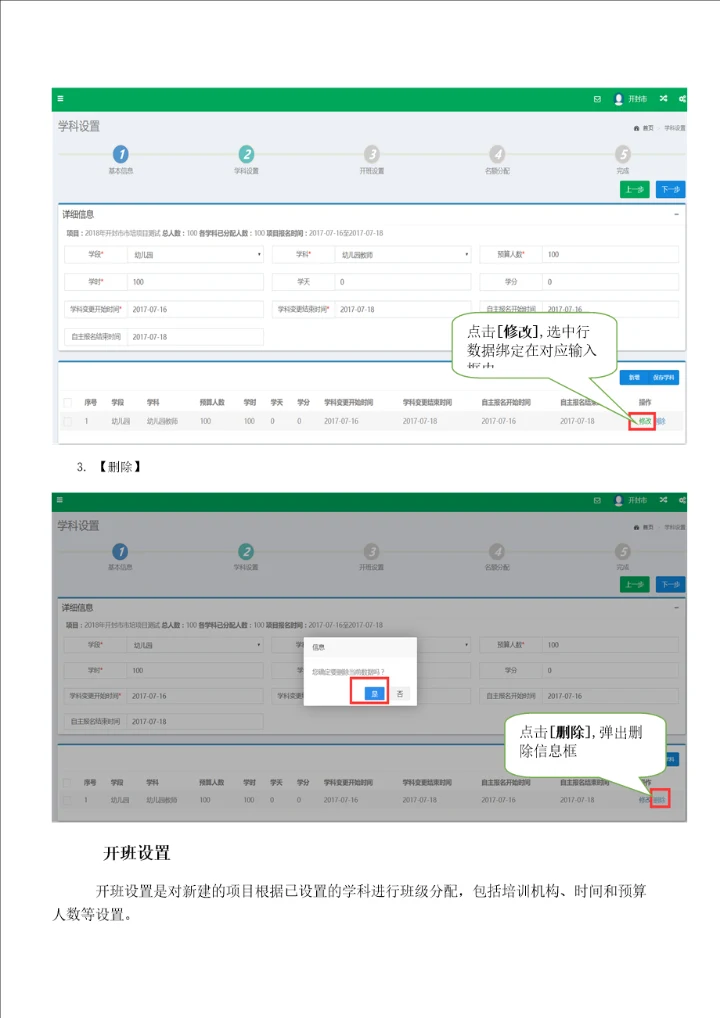
Task: Open the hamburger menu in the lower delete screenshot
Action: coord(61,499)
